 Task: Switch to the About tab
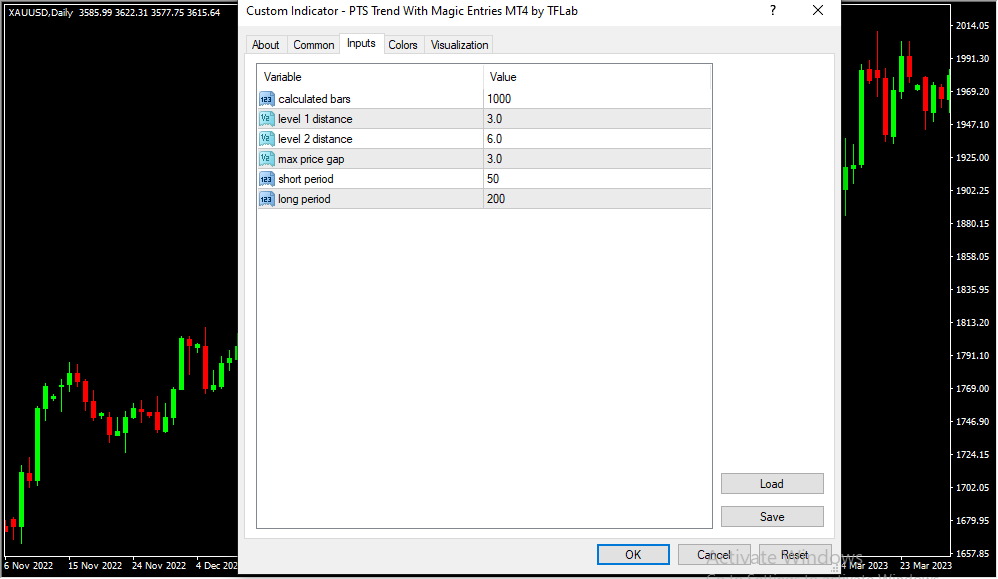pos(266,45)
